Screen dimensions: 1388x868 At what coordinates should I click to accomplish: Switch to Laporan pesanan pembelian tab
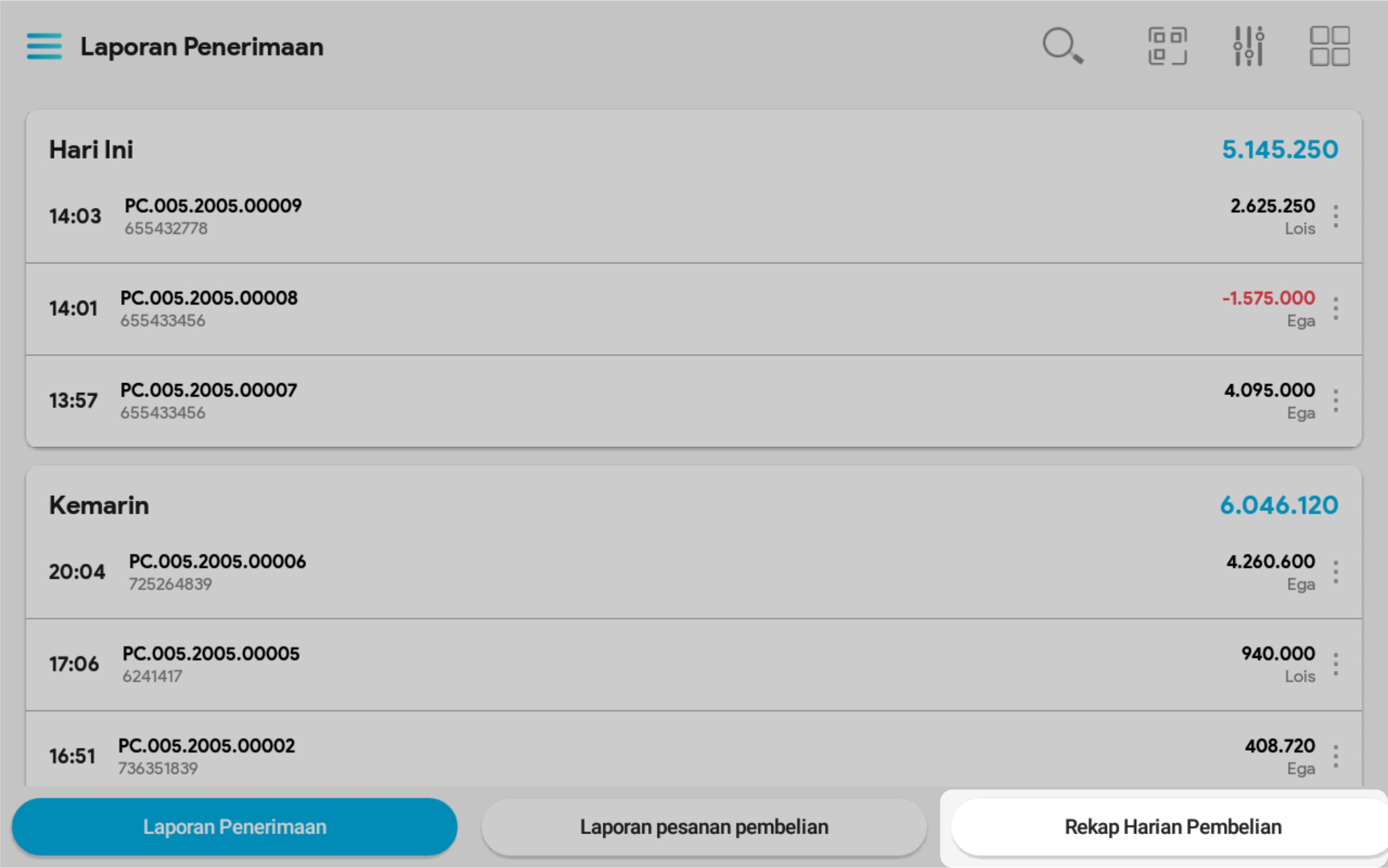click(704, 827)
